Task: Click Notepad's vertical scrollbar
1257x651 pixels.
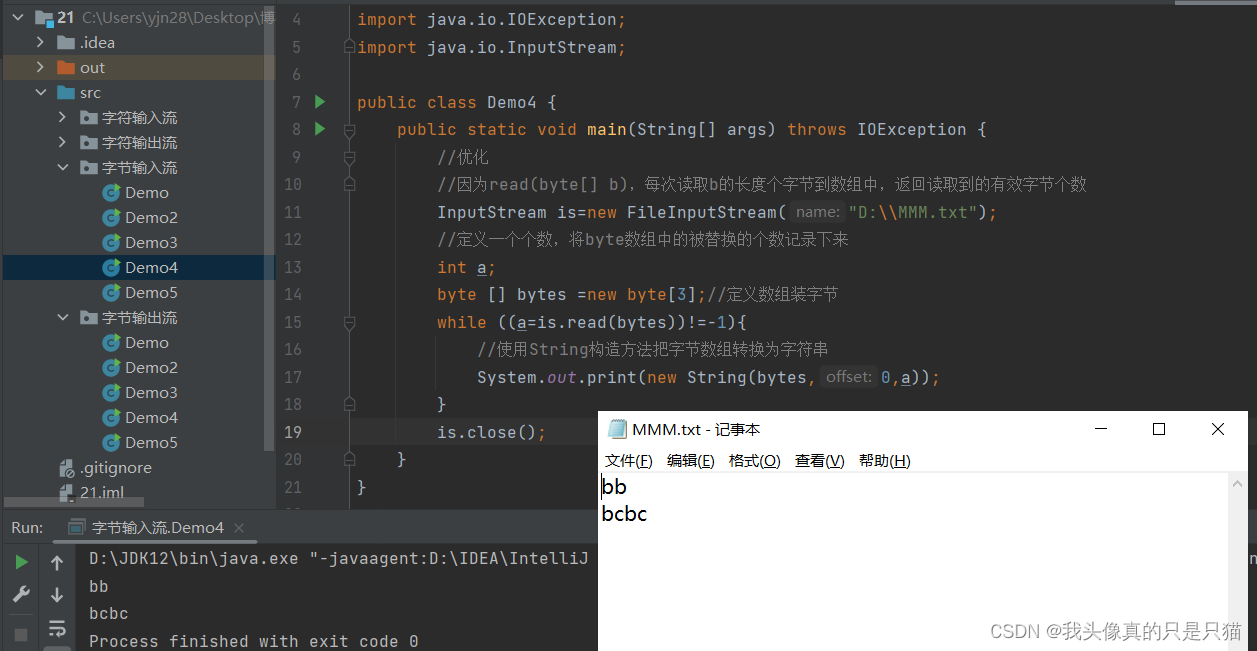Action: click(x=1238, y=562)
